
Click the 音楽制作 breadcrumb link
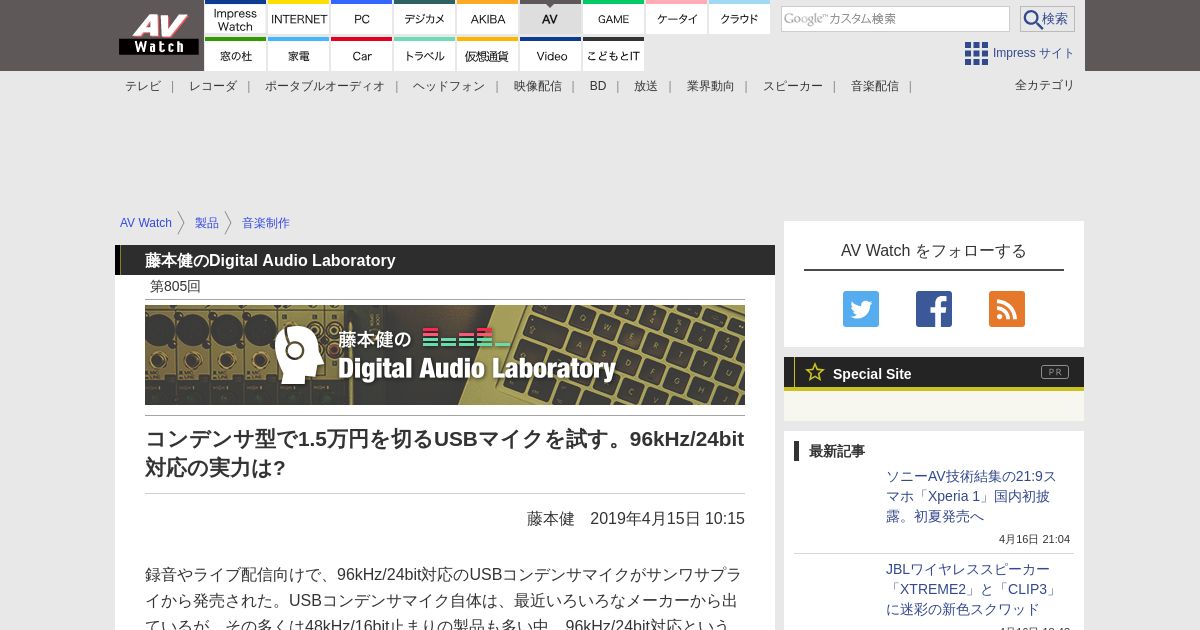click(x=266, y=223)
